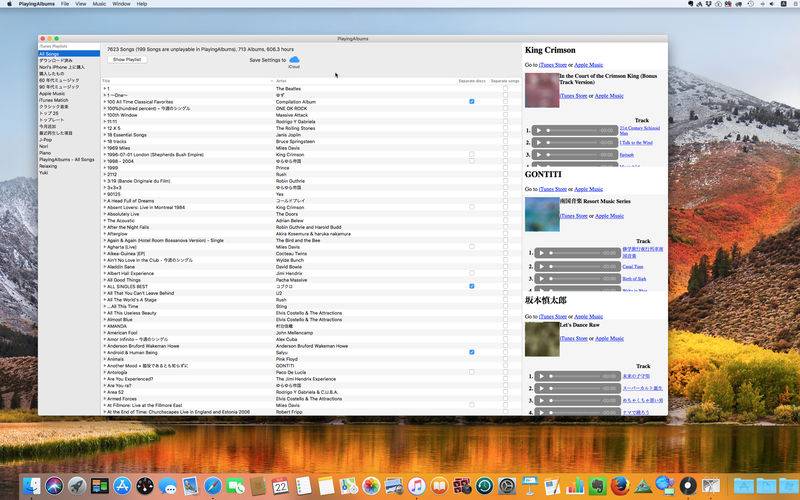This screenshot has width=800, height=500.
Task: Open the Window menu
Action: click(x=121, y=4)
